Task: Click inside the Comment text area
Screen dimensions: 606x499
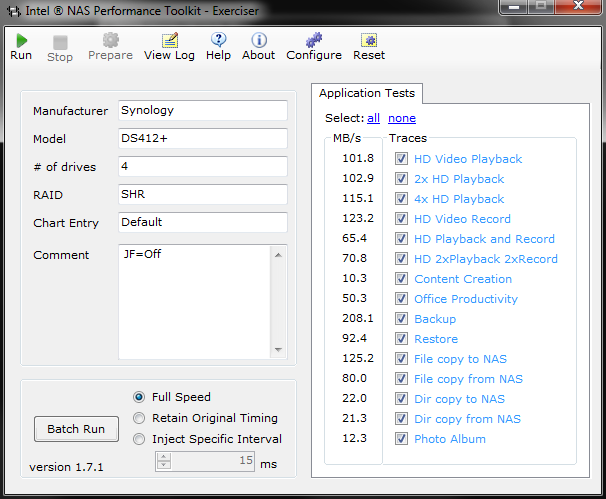Action: 194,302
